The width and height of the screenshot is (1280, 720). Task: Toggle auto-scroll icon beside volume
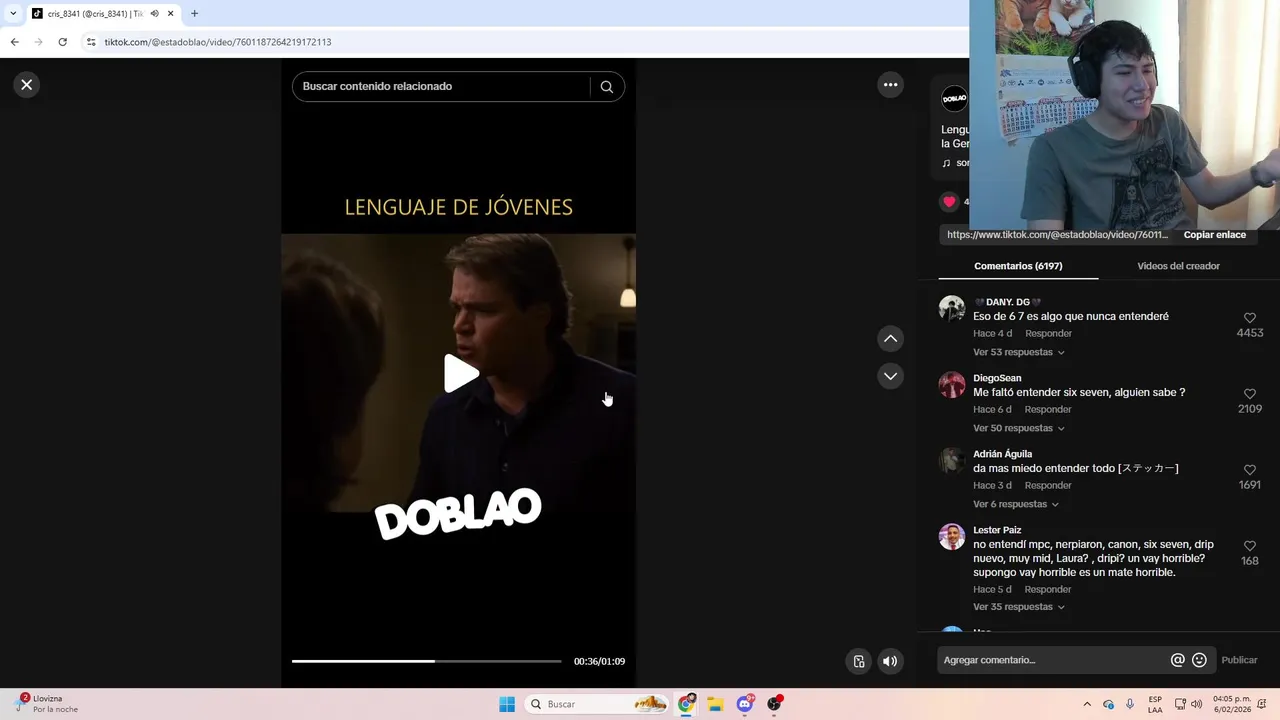pyautogui.click(x=858, y=661)
